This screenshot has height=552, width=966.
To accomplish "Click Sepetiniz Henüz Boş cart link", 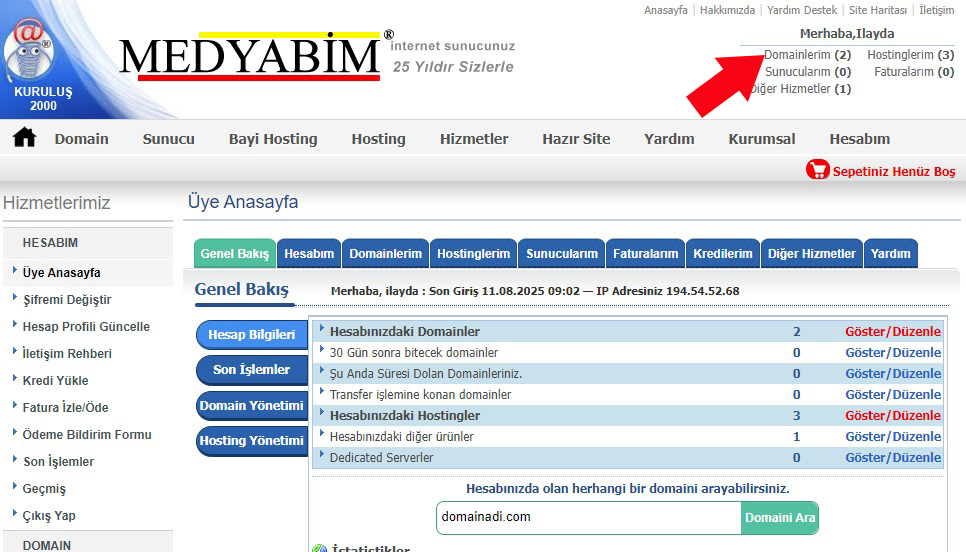I will click(894, 171).
